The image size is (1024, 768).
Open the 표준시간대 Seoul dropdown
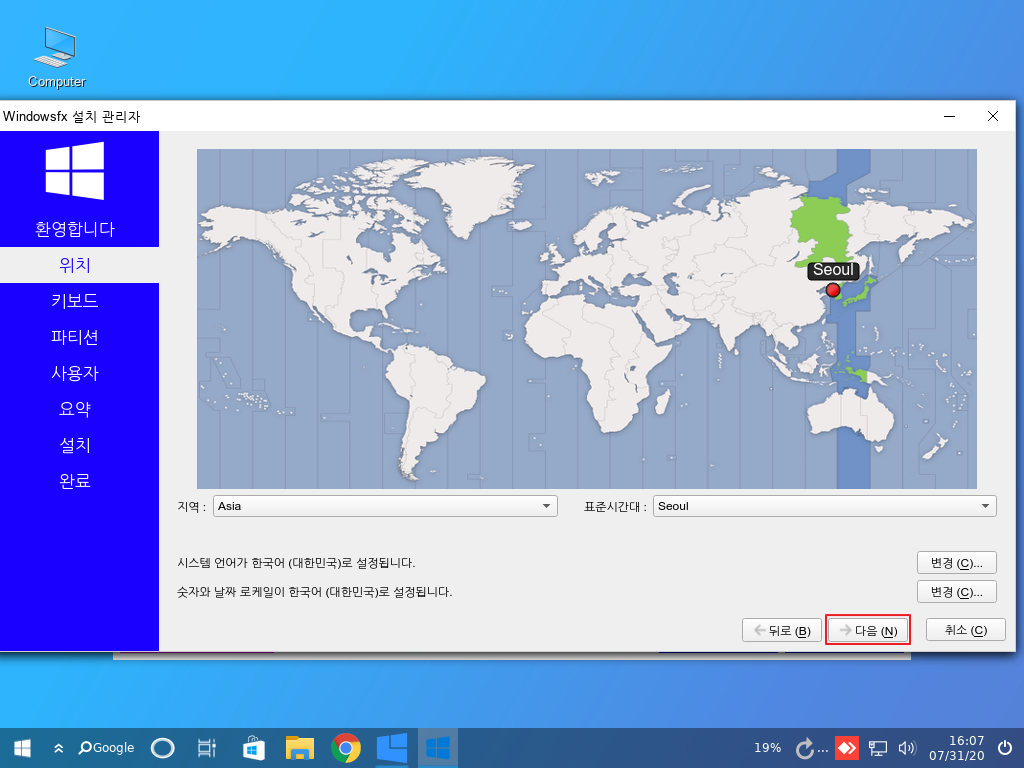point(825,506)
